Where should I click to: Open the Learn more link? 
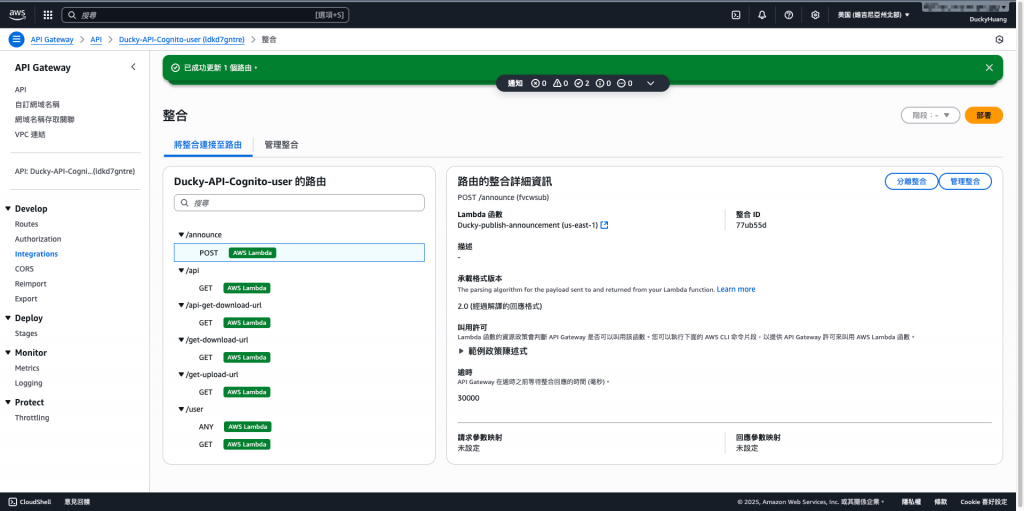click(736, 289)
